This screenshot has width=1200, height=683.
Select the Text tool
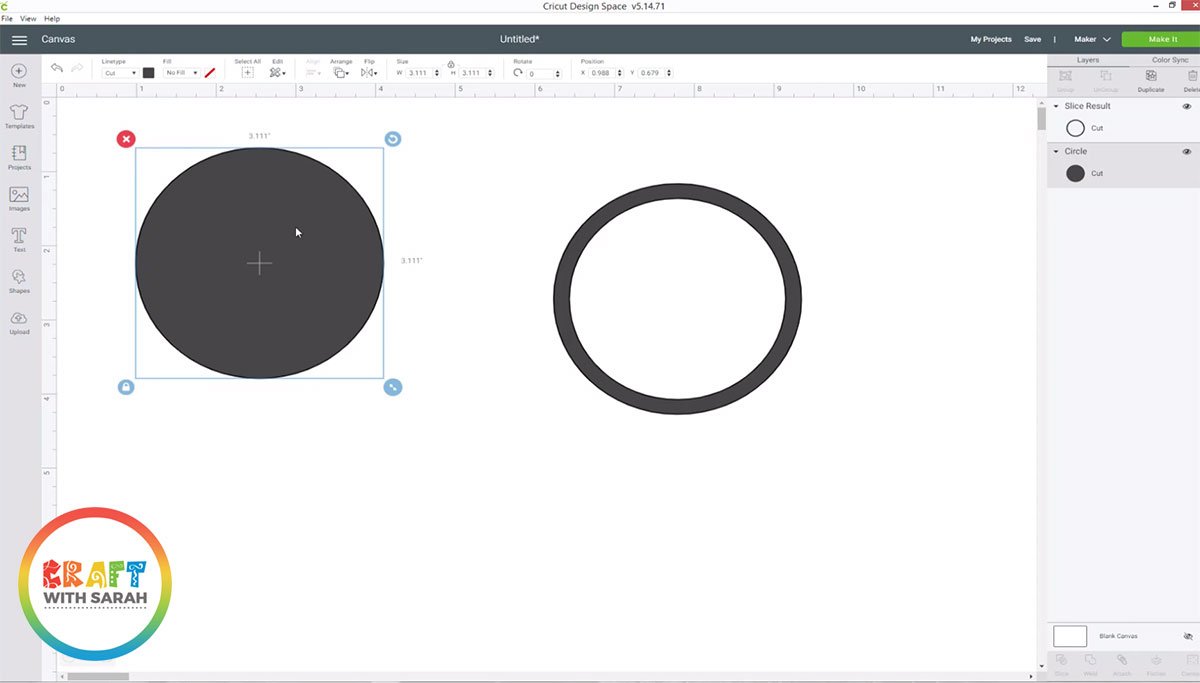point(19,240)
